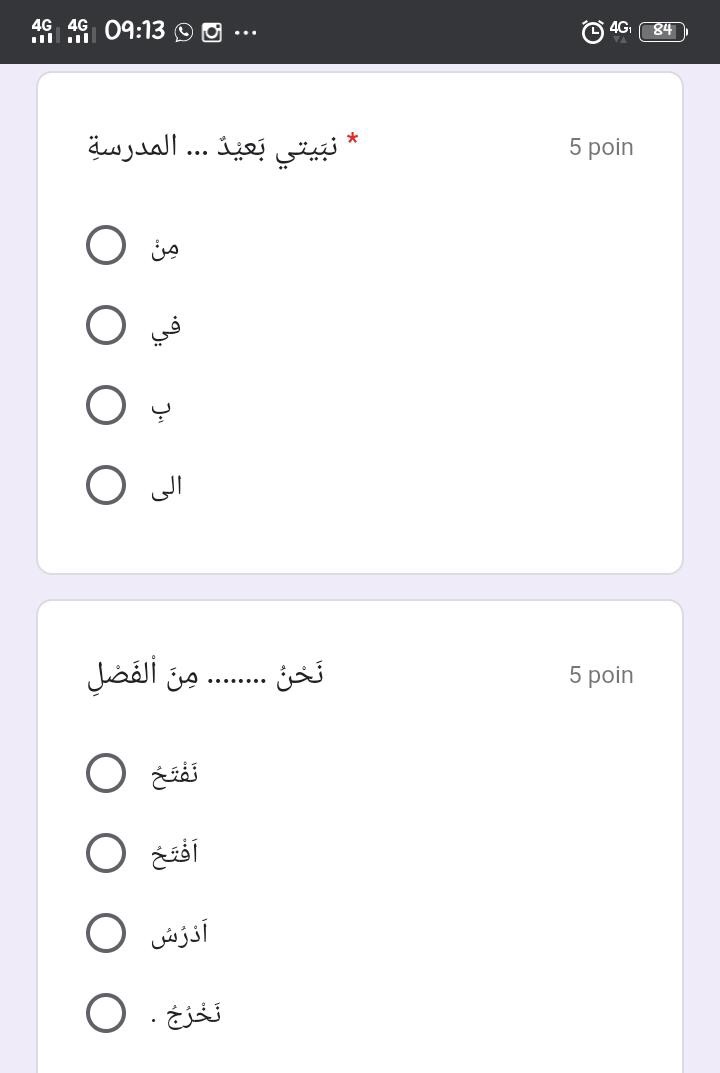Tap the question text about الفصل
This screenshot has height=1073, width=720.
[205, 675]
